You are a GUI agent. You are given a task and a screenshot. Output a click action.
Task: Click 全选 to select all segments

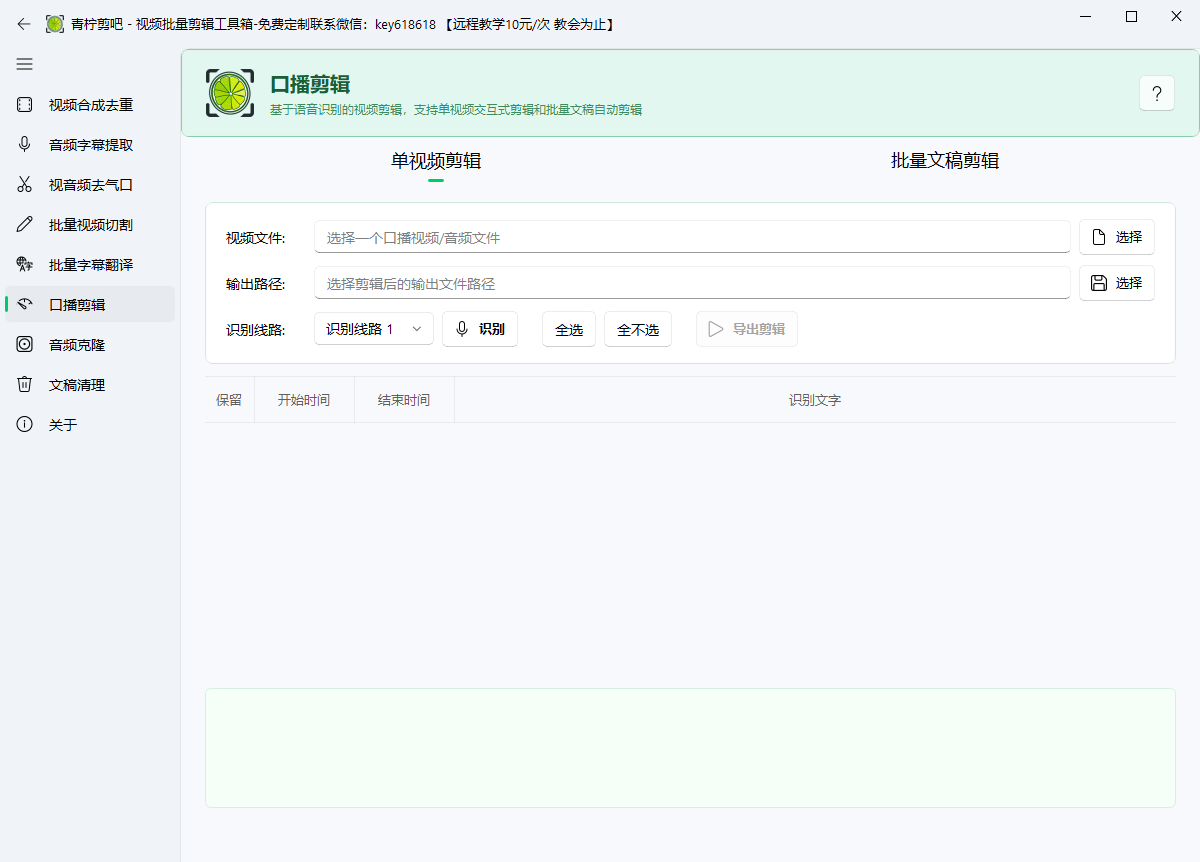click(568, 329)
